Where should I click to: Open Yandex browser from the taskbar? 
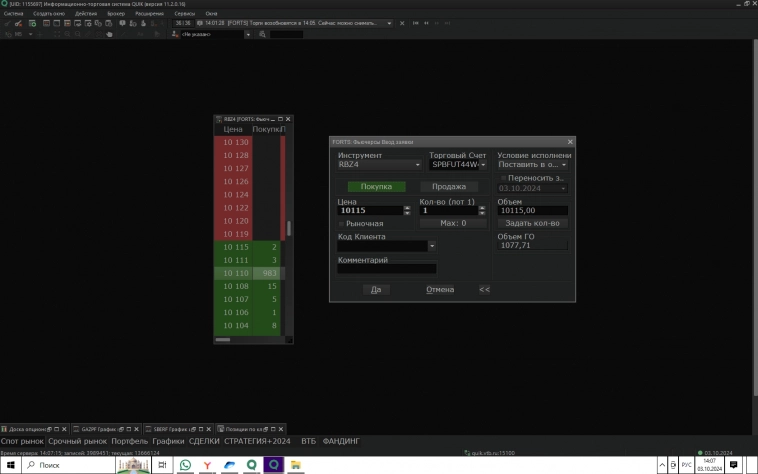pyautogui.click(x=207, y=466)
